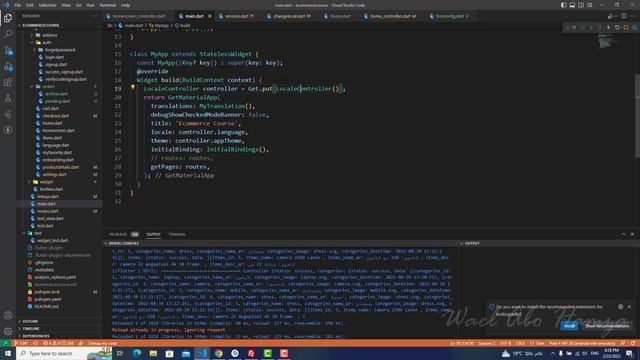The height and width of the screenshot is (360, 640).
Task: Close the main.dart editor tab
Action: coord(210,16)
